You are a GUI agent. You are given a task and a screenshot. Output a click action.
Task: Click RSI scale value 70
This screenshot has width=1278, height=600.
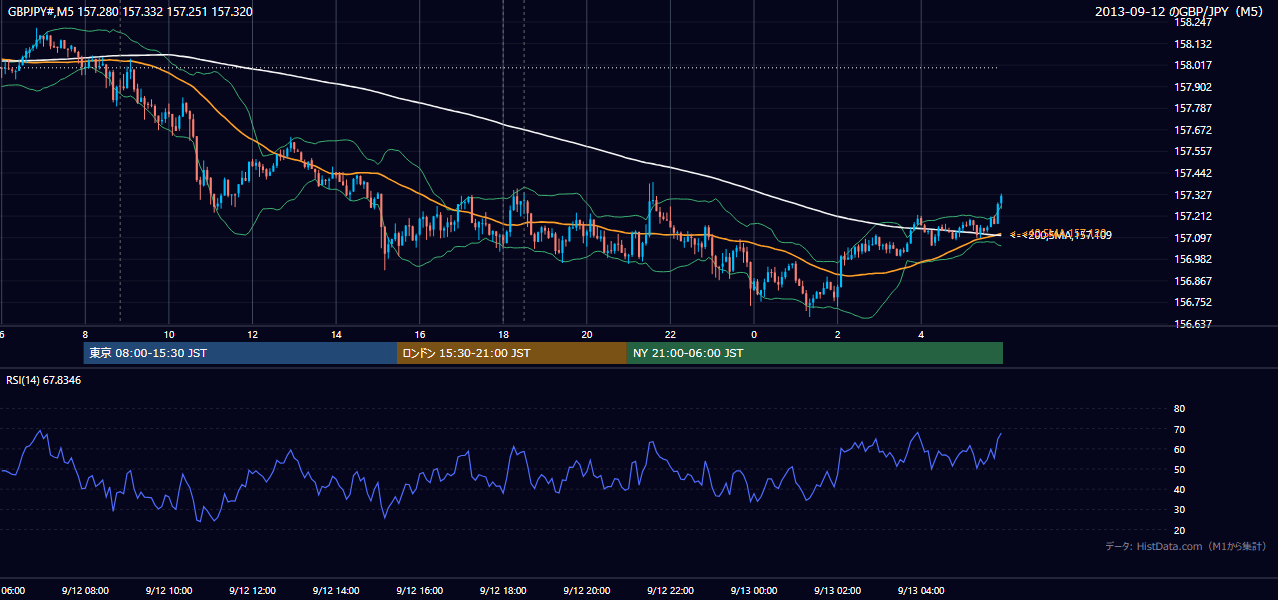pos(1179,429)
